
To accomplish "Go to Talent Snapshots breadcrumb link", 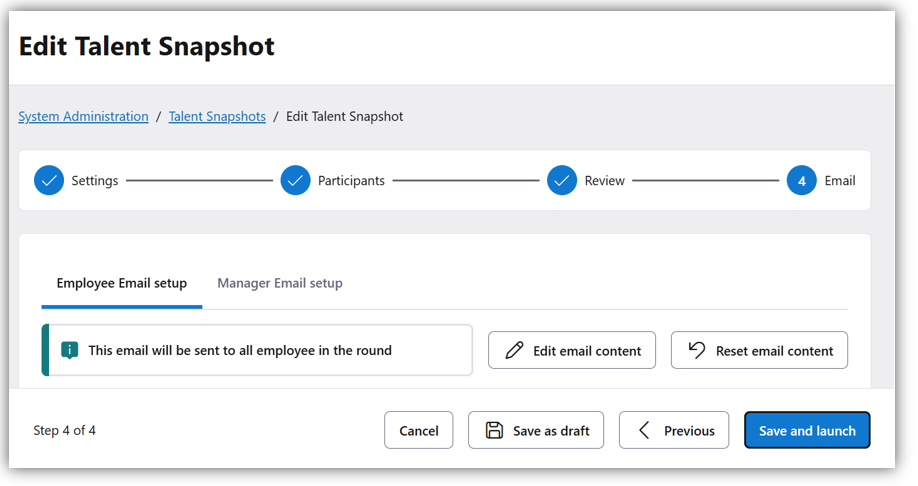I will coord(217,117).
